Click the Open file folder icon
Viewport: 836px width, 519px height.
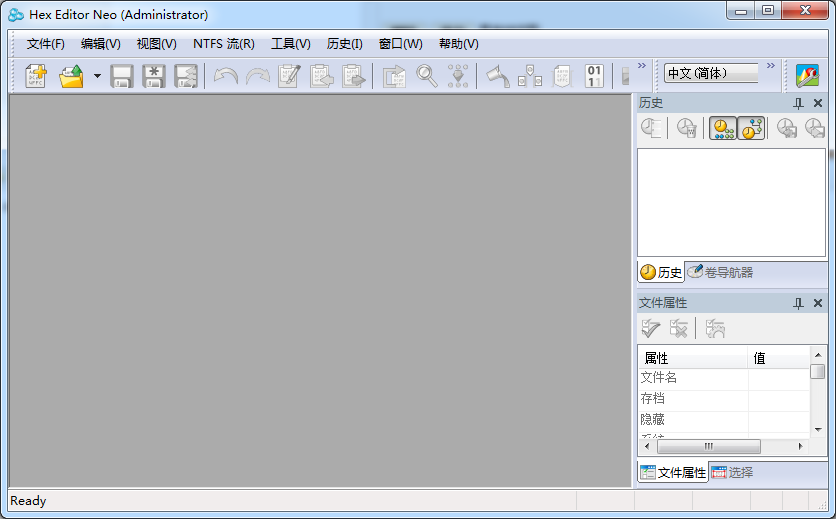click(x=71, y=76)
